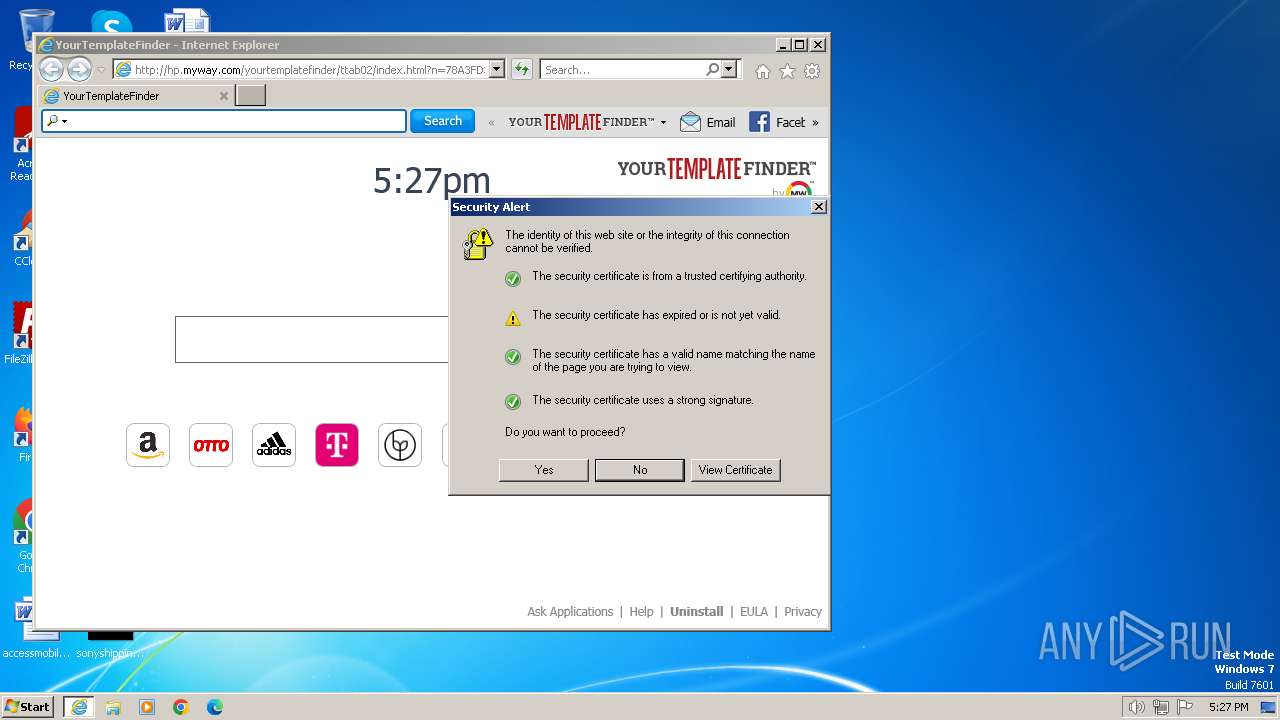
Task: Open Windows Media Player taskbar icon
Action: 147,707
